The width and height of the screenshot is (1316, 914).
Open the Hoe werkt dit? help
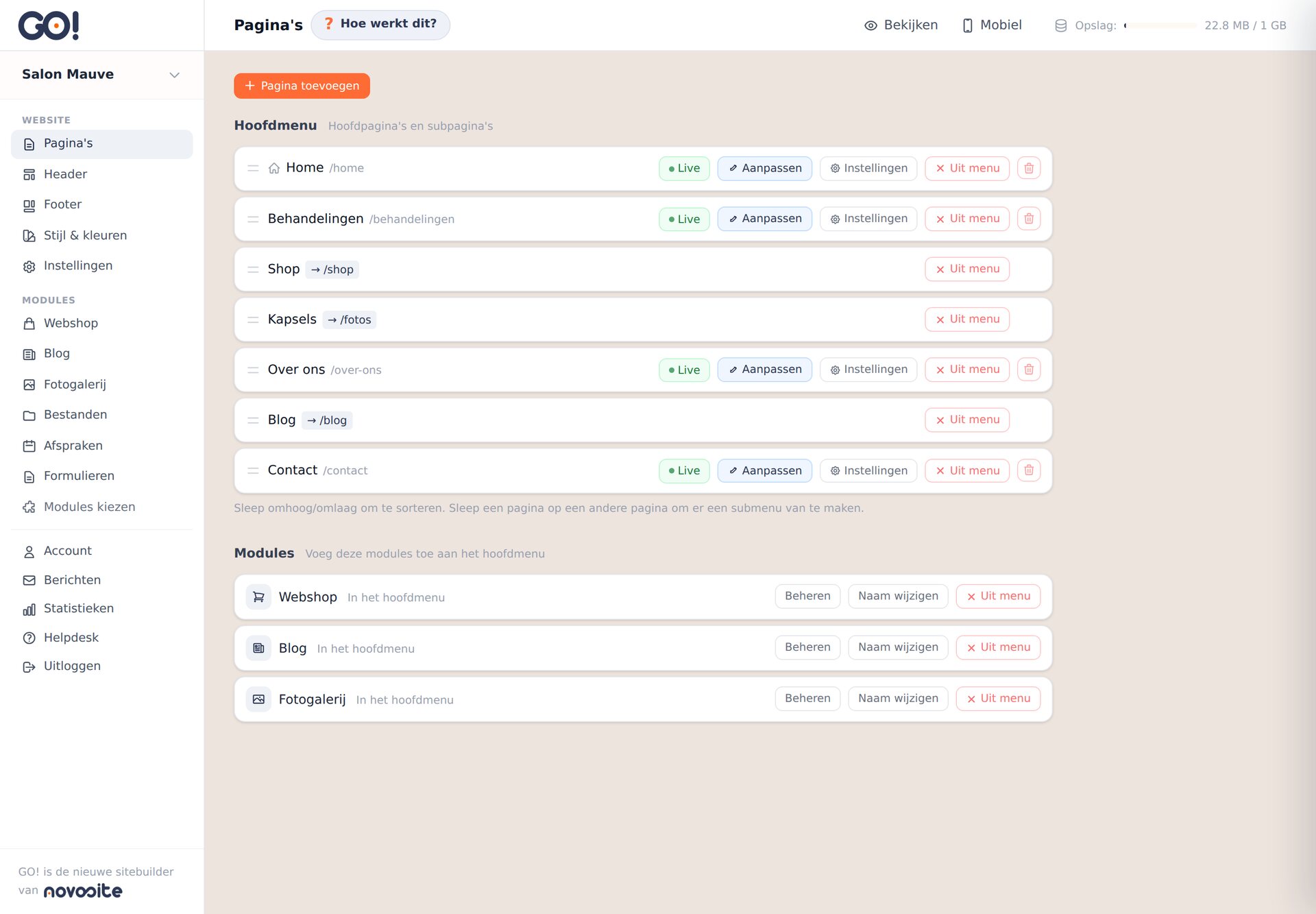pos(380,25)
